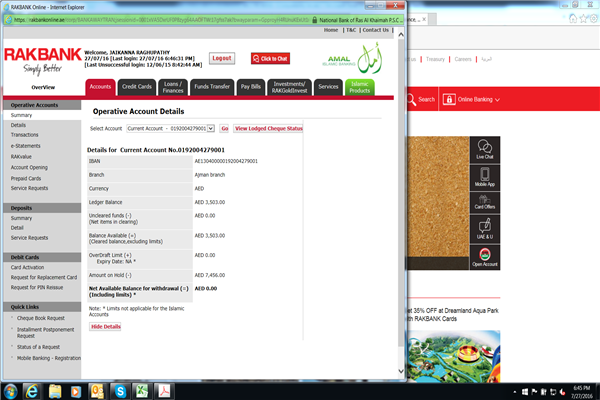Click the Hide Details button
Viewport: 600px width, 400px height.
[x=106, y=327]
